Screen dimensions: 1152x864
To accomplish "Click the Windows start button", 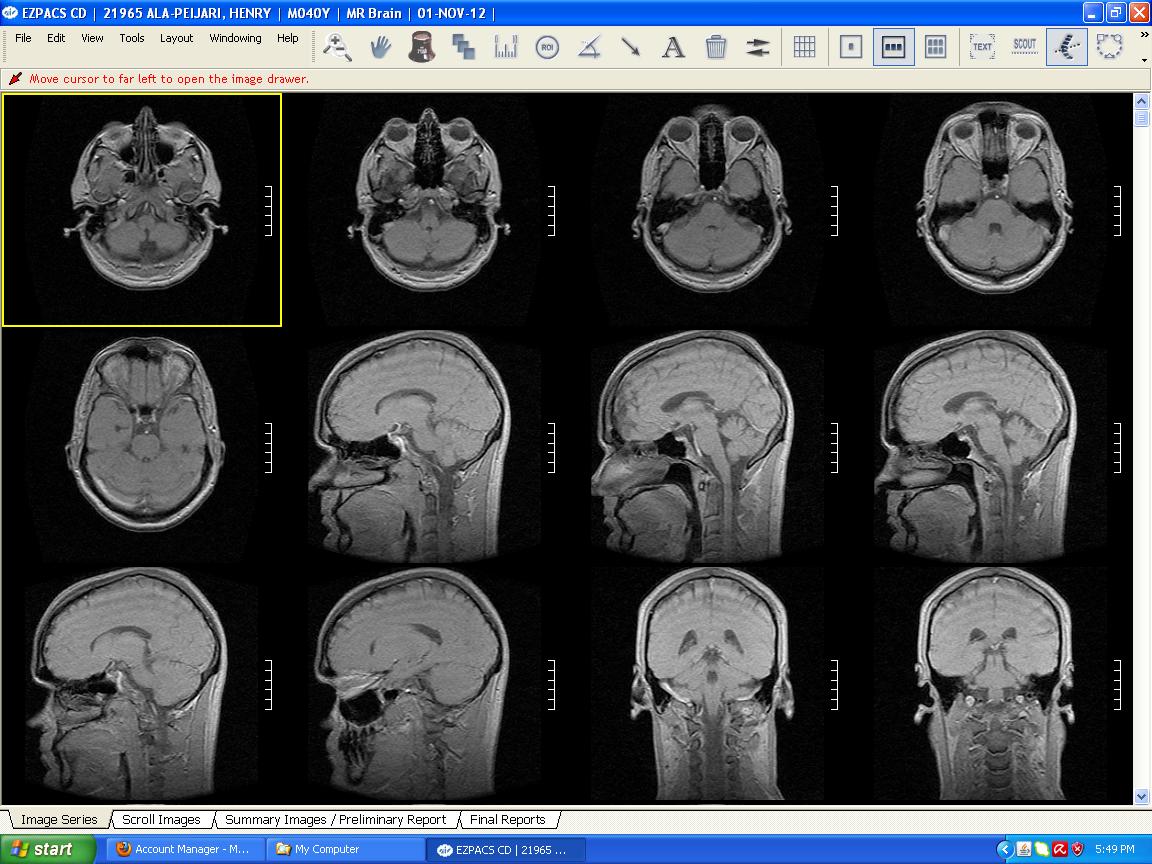I will pyautogui.click(x=41, y=849).
